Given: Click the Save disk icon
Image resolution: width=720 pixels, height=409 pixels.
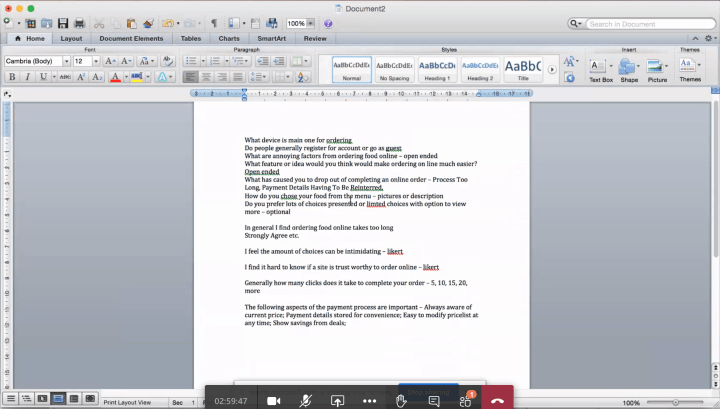Looking at the screenshot, I should pos(64,23).
